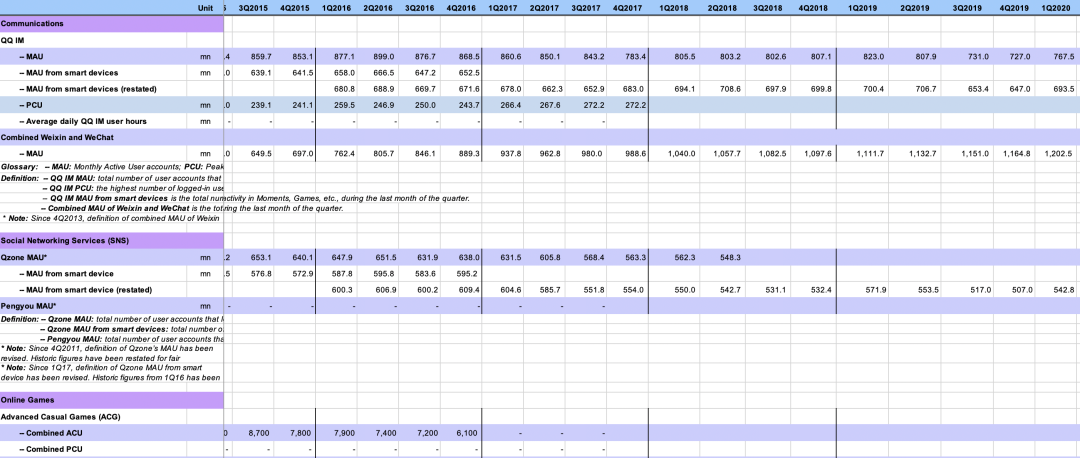The width and height of the screenshot is (1080, 458).
Task: Select the cell showing 693.5
Action: point(1063,89)
